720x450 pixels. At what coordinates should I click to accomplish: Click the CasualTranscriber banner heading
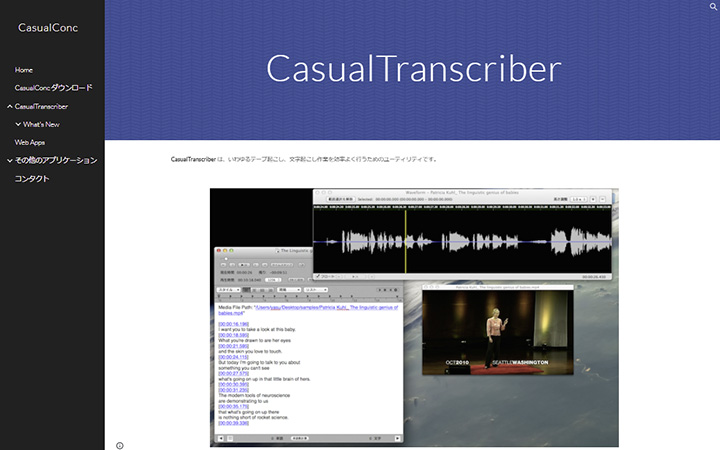pos(413,68)
